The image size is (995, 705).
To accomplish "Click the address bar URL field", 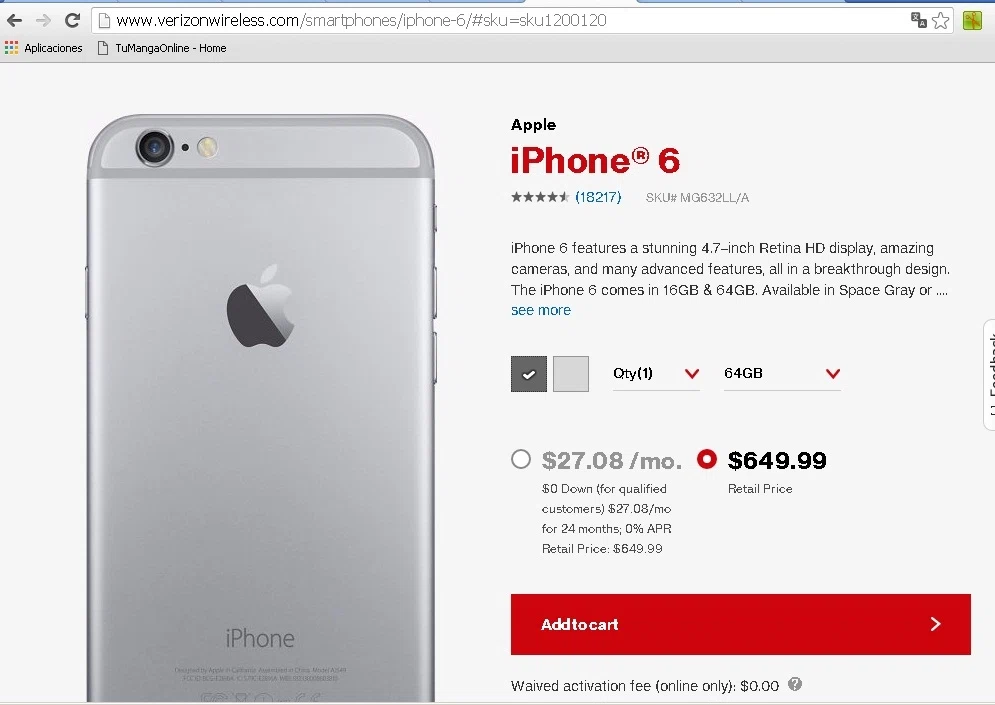I will click(501, 21).
